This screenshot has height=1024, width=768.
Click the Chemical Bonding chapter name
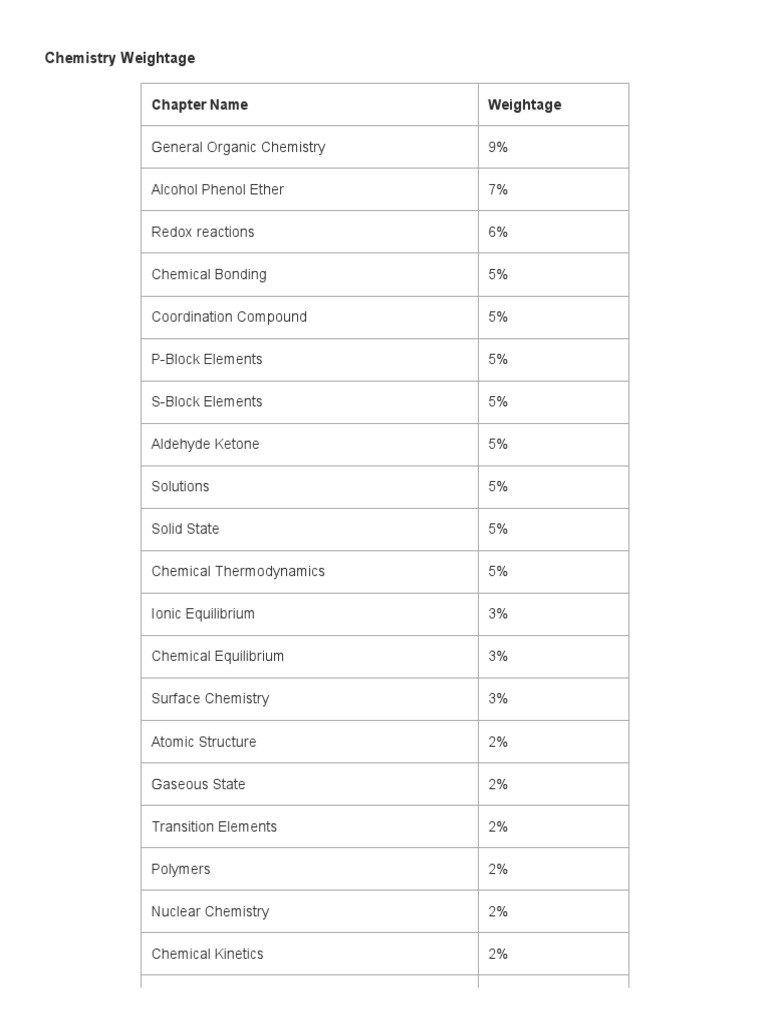(x=209, y=274)
